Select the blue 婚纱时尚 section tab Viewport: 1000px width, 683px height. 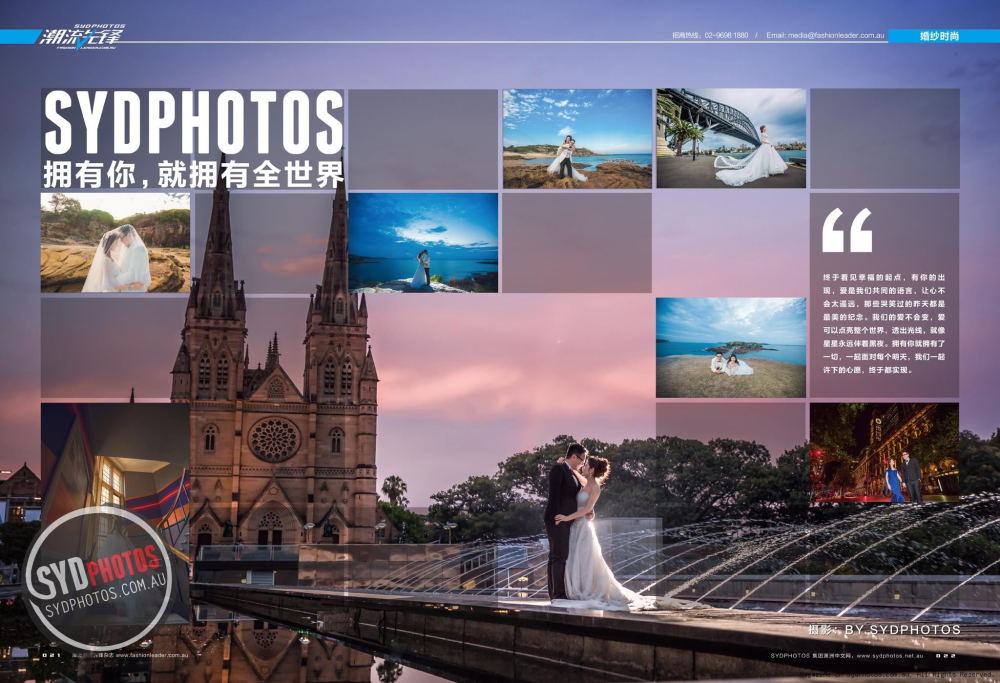[943, 36]
